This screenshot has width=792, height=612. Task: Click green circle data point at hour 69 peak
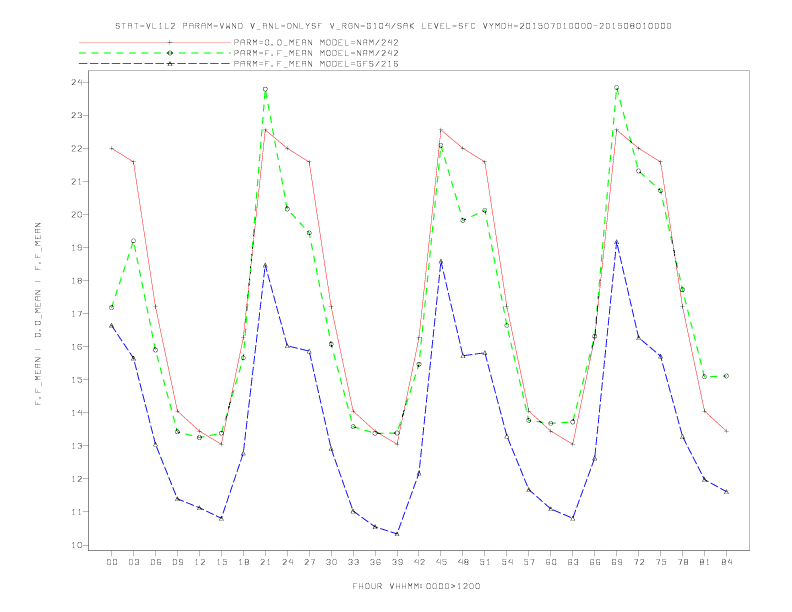coord(617,87)
